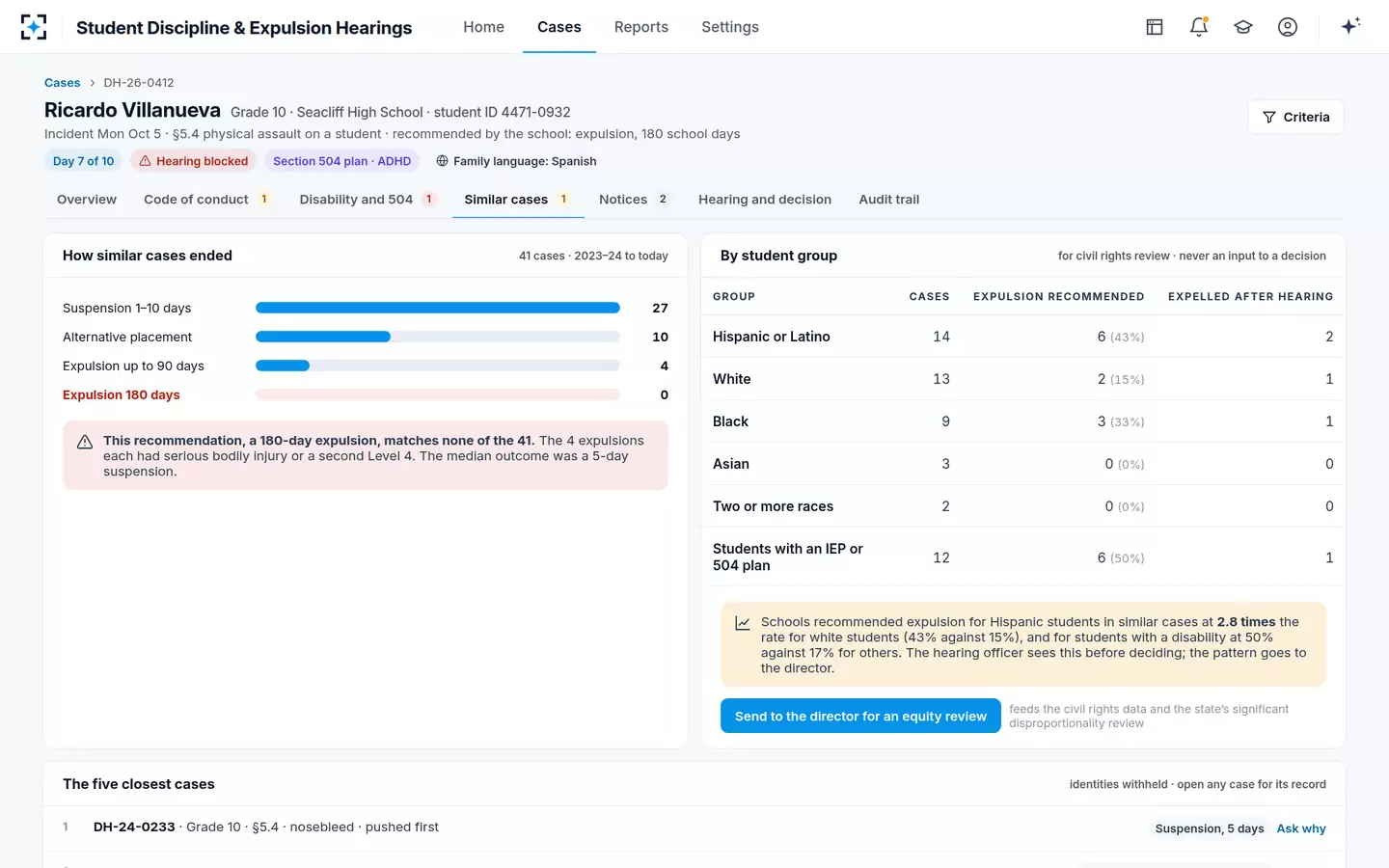Click the Two or more races row

1023,506
